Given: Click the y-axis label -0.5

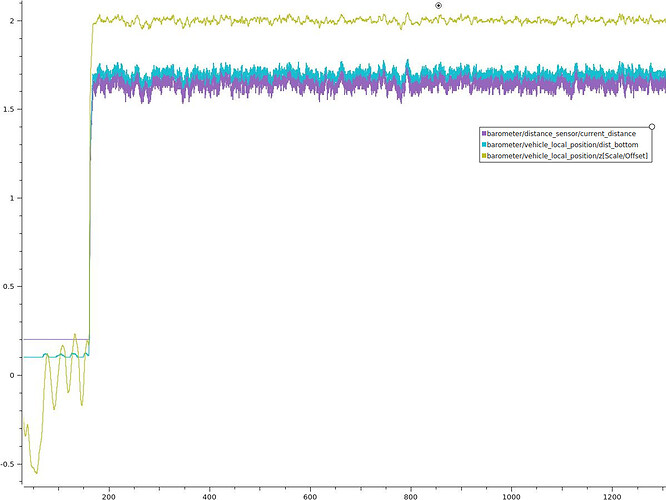Looking at the screenshot, I should point(7,464).
